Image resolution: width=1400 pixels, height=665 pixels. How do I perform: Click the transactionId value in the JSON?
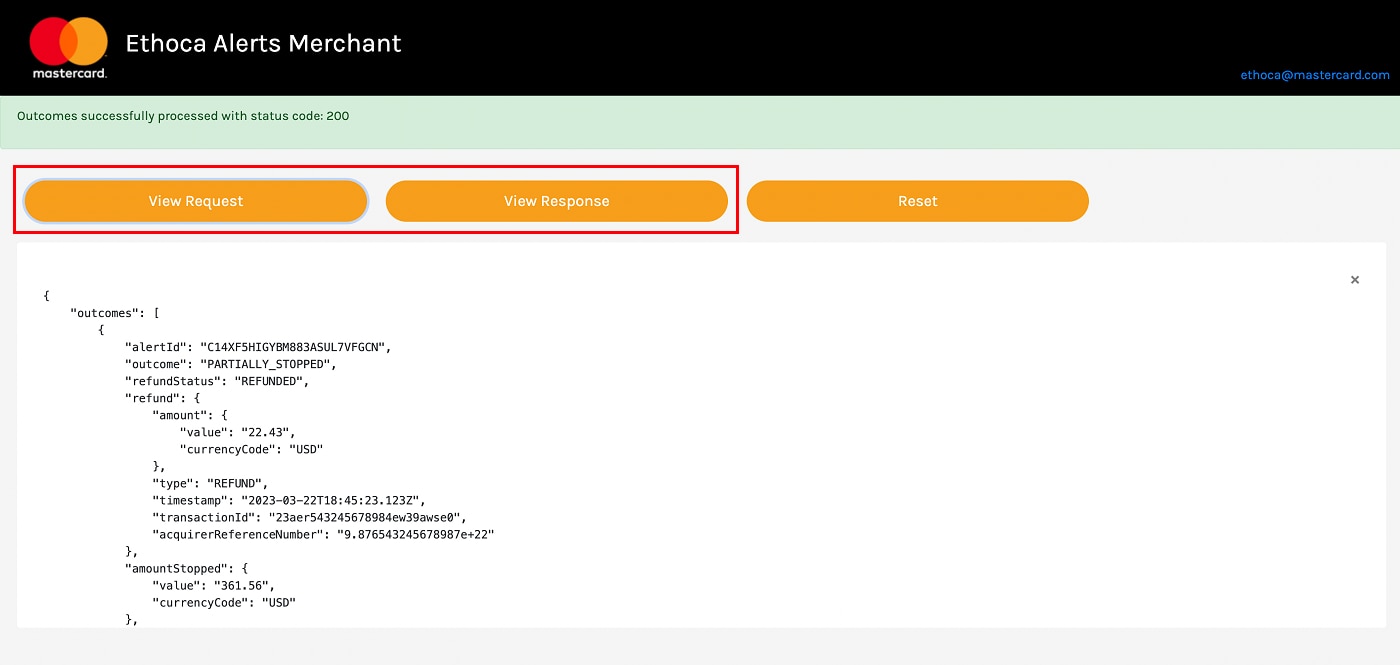click(365, 517)
